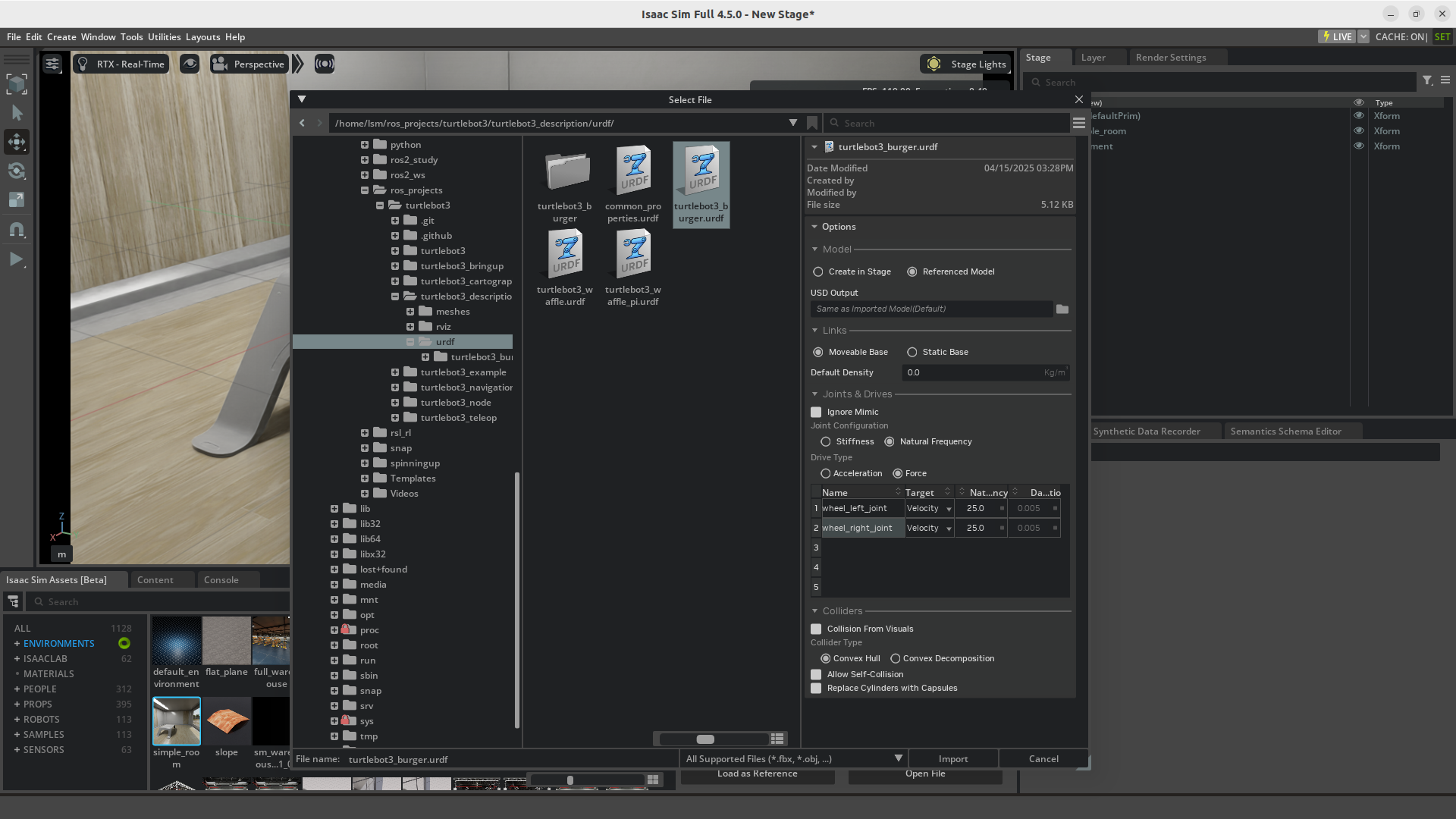
Task: Select the common_properties.urdf file icon
Action: pyautogui.click(x=633, y=170)
